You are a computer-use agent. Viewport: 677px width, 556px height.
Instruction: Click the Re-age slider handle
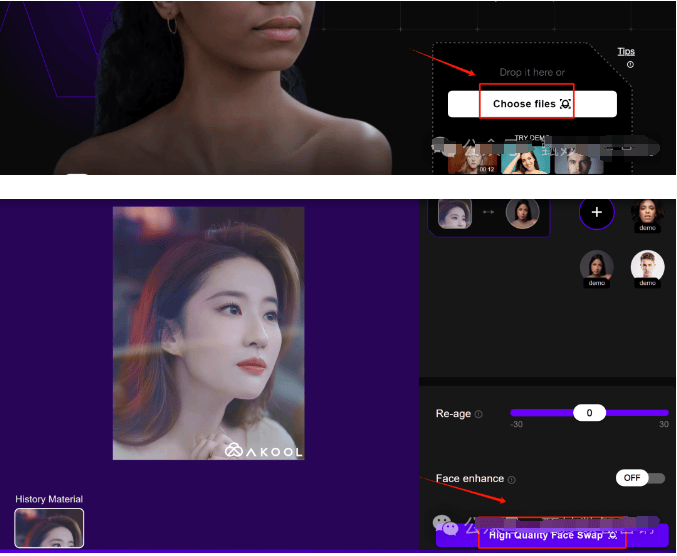click(x=589, y=413)
